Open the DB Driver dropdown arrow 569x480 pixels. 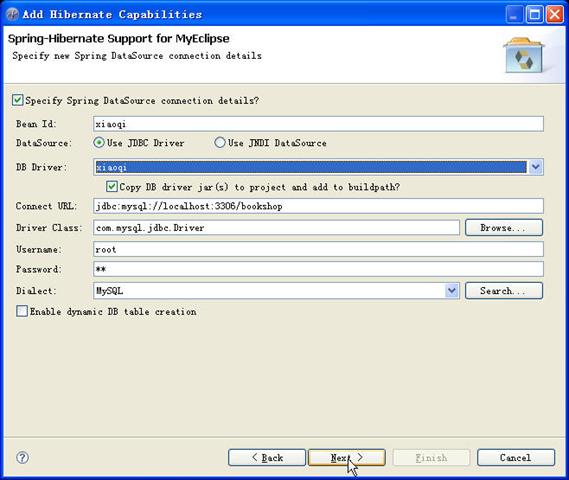[536, 167]
